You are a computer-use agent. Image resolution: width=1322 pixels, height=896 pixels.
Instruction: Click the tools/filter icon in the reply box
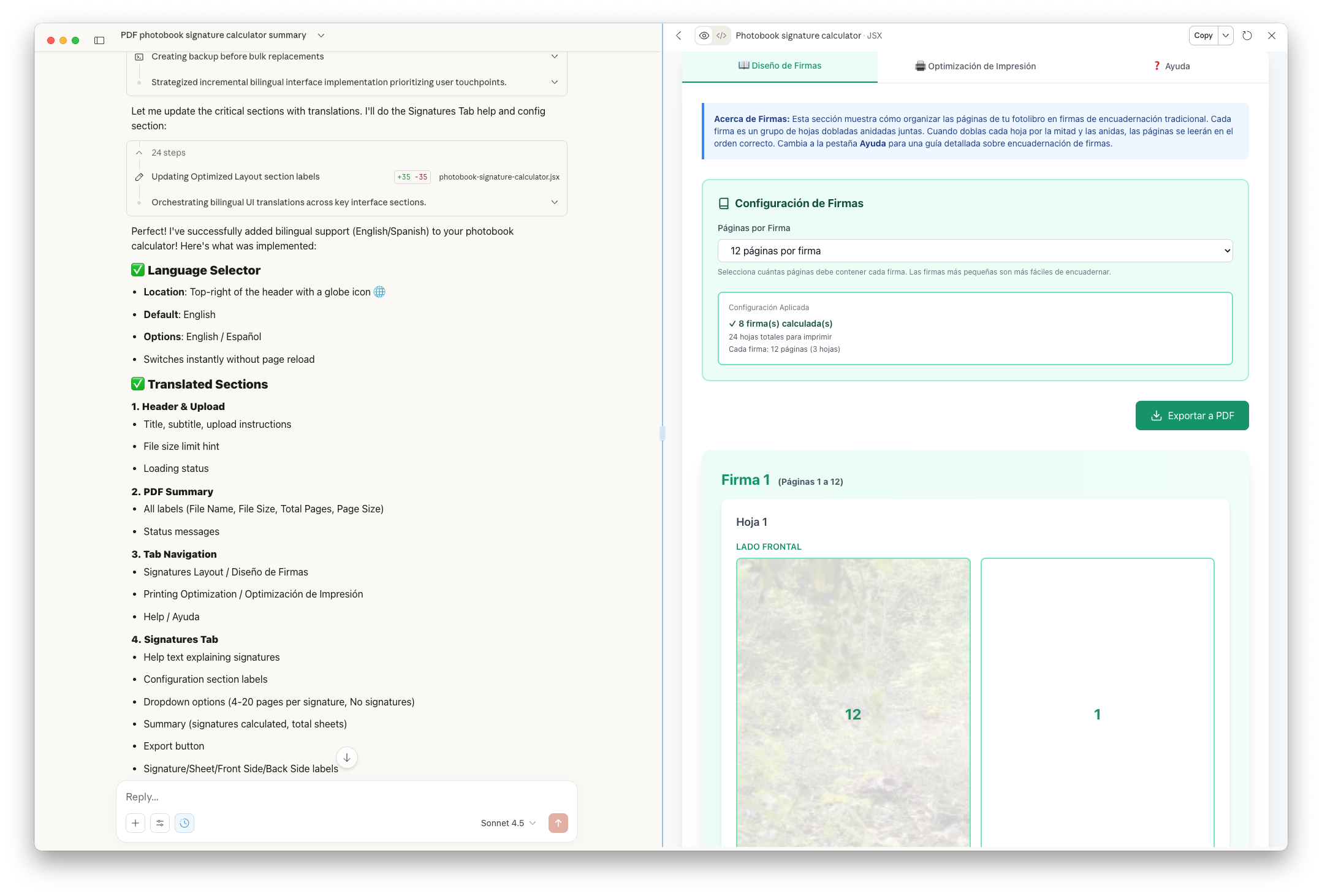pos(160,823)
